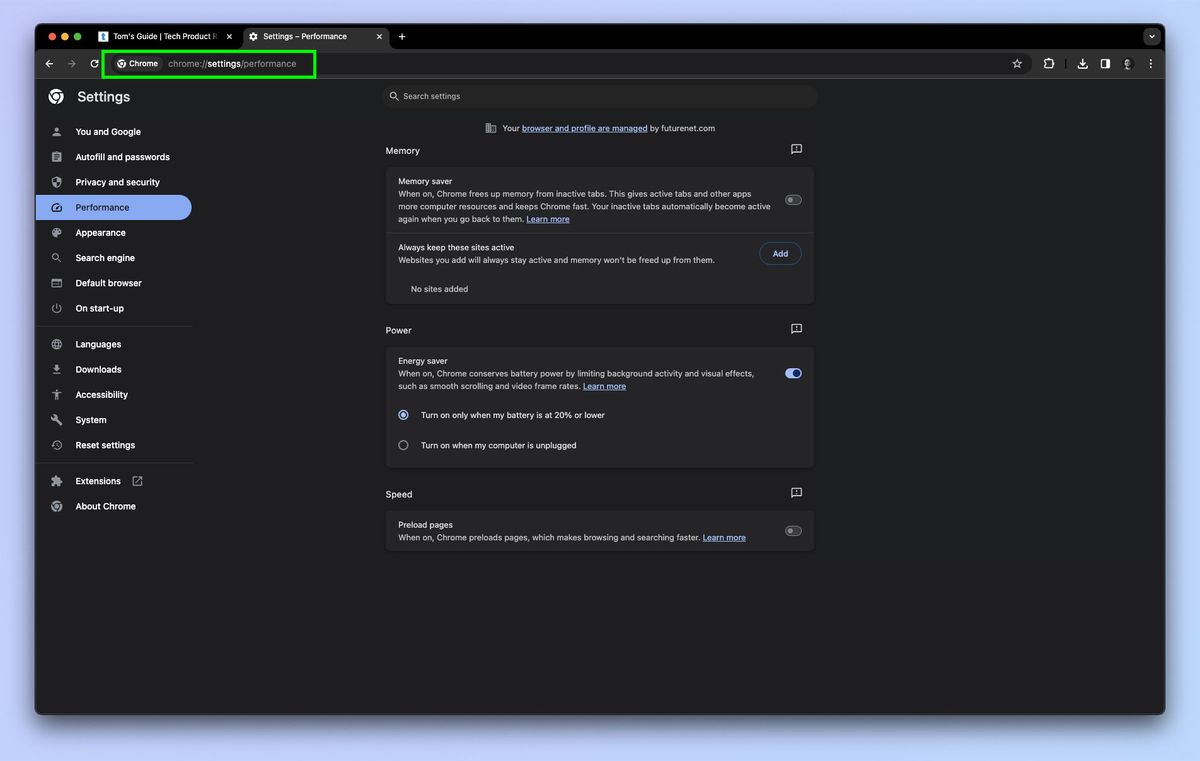Click the 'browser and profile are managed' link

click(584, 128)
